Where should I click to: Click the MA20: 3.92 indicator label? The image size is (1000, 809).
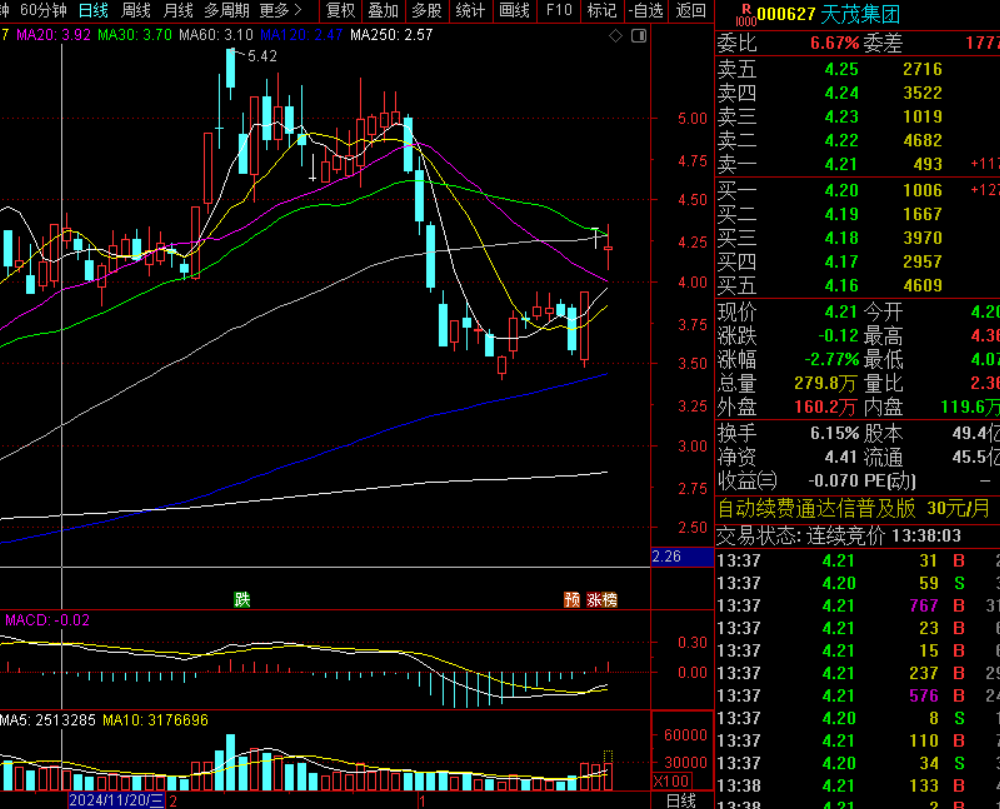[x=53, y=35]
